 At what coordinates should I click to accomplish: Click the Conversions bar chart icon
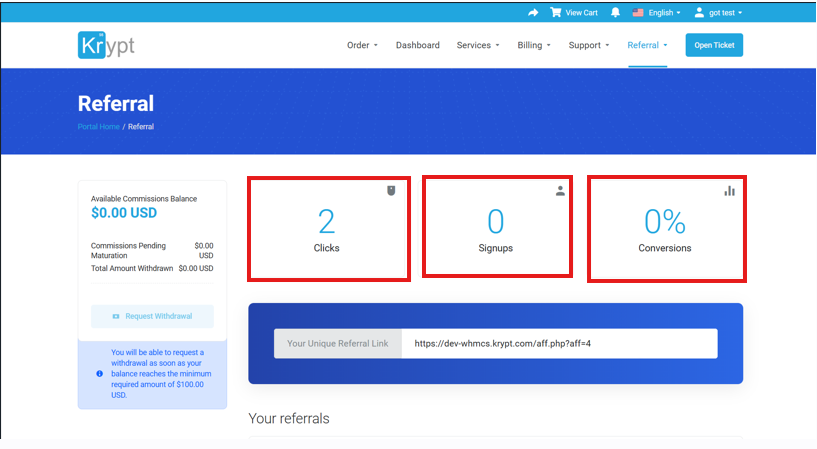click(729, 190)
